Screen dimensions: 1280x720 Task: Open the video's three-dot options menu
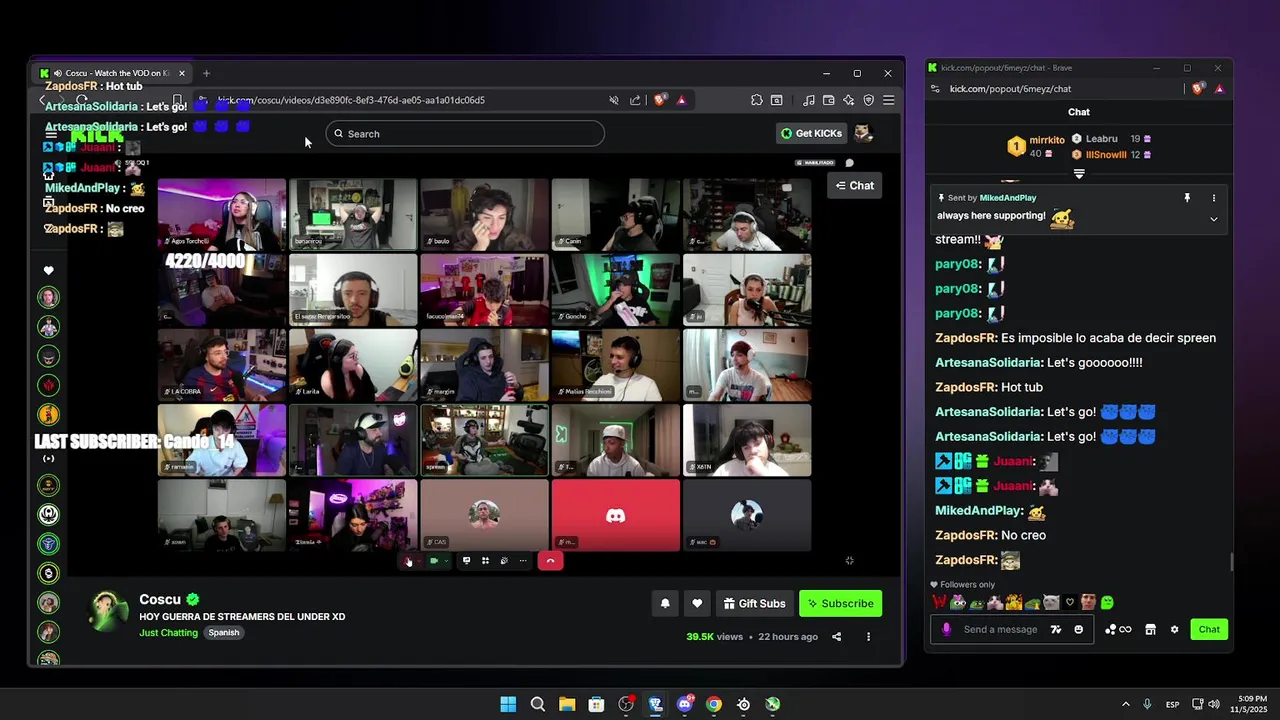click(868, 637)
